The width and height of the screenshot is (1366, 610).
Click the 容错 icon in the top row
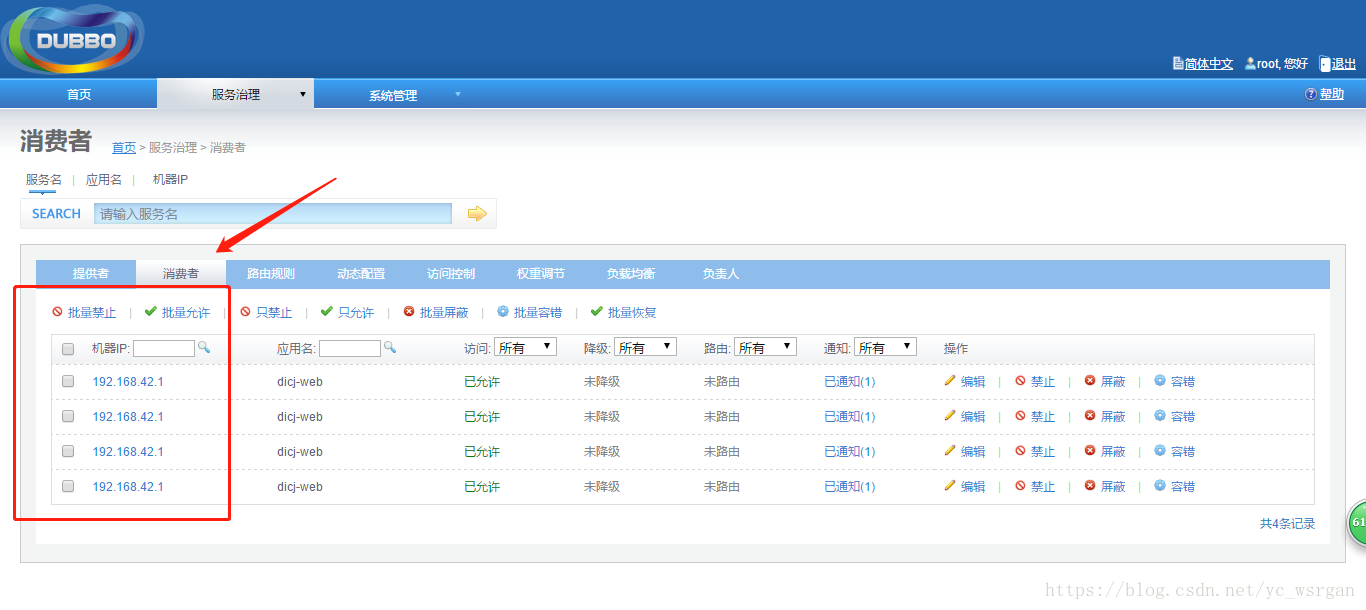1160,381
